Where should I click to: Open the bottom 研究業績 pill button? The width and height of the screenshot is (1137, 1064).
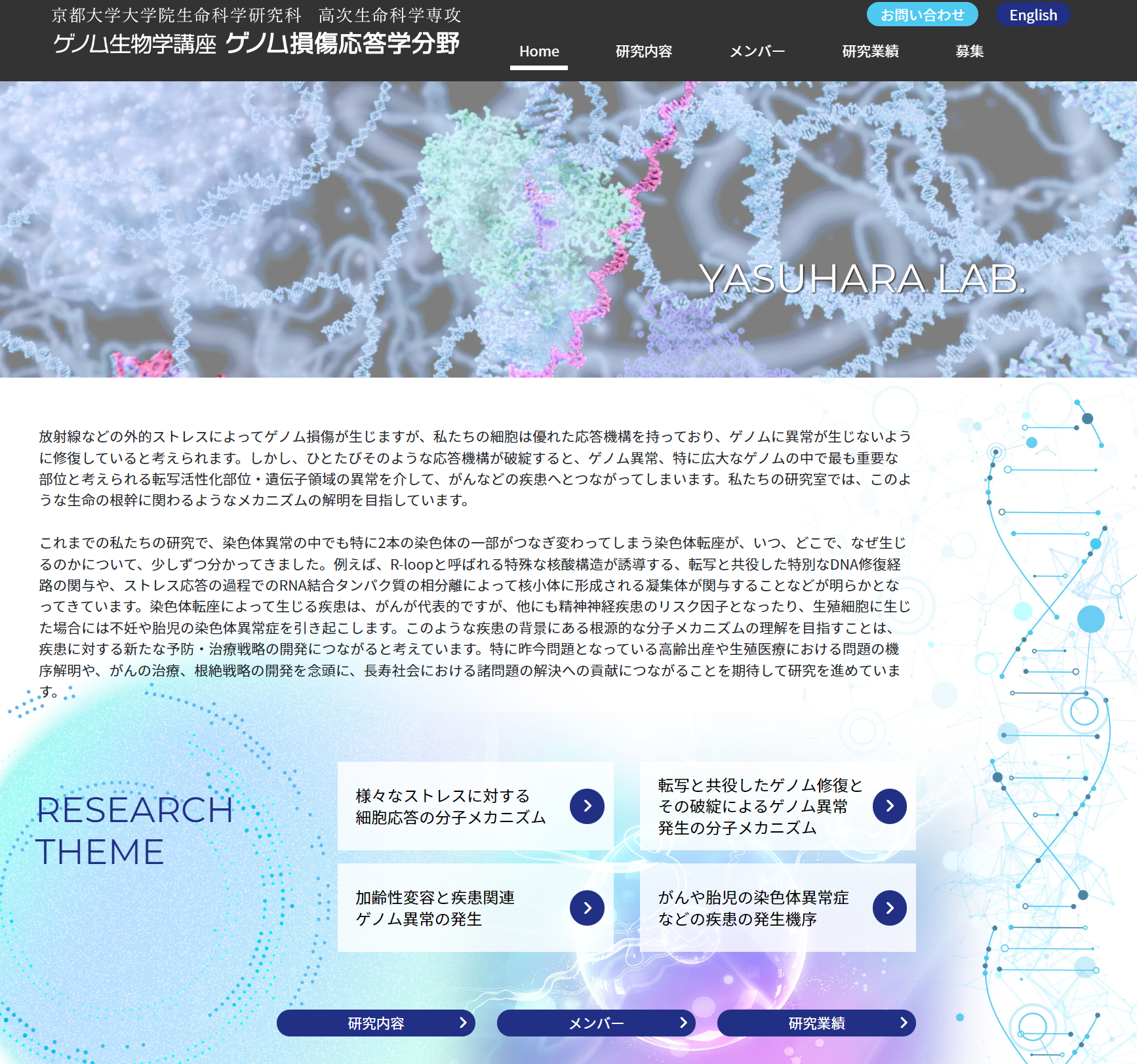[x=816, y=1023]
